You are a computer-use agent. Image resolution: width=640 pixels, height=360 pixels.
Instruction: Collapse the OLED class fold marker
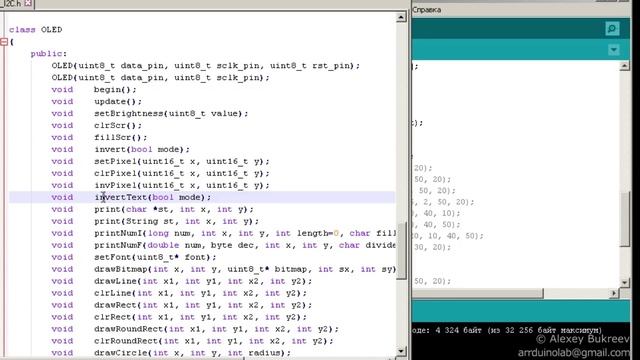(x=4, y=42)
